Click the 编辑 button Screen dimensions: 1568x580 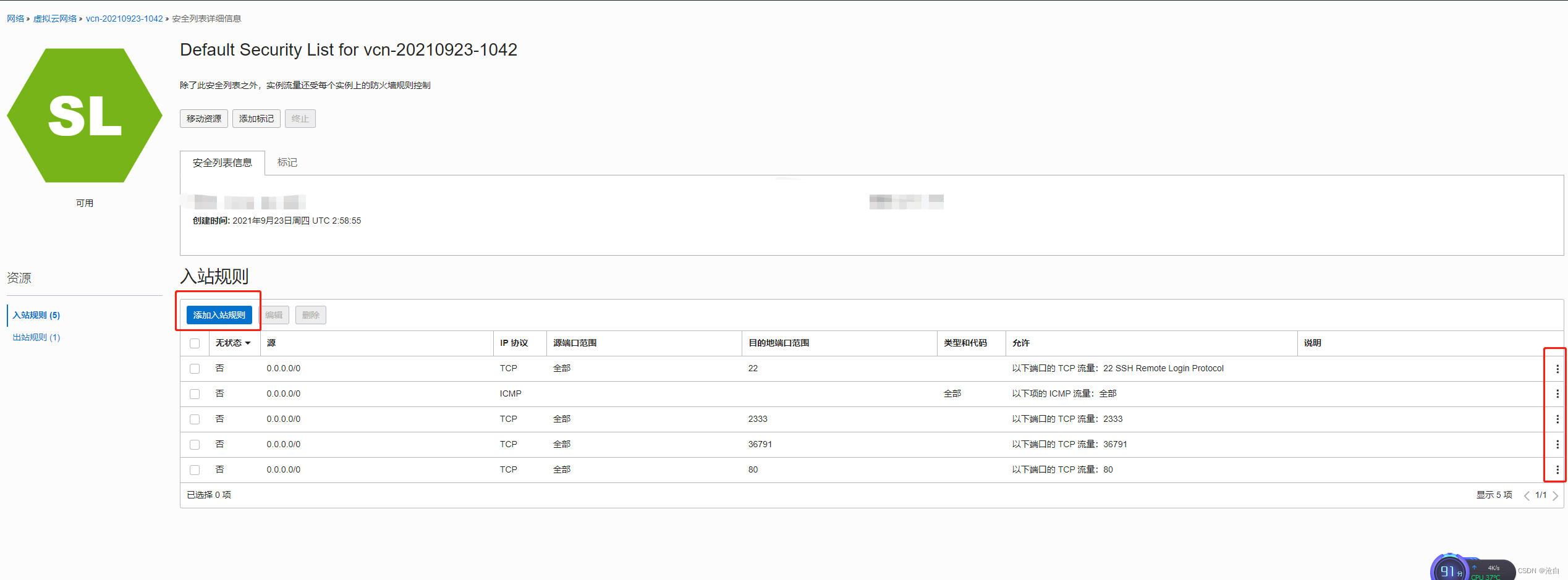(x=274, y=315)
